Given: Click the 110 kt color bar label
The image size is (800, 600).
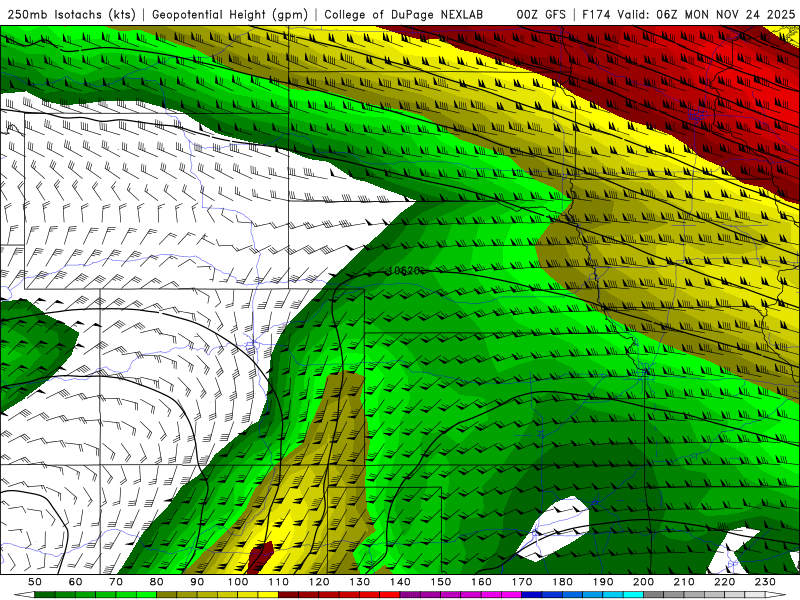Looking at the screenshot, I should pyautogui.click(x=278, y=582).
